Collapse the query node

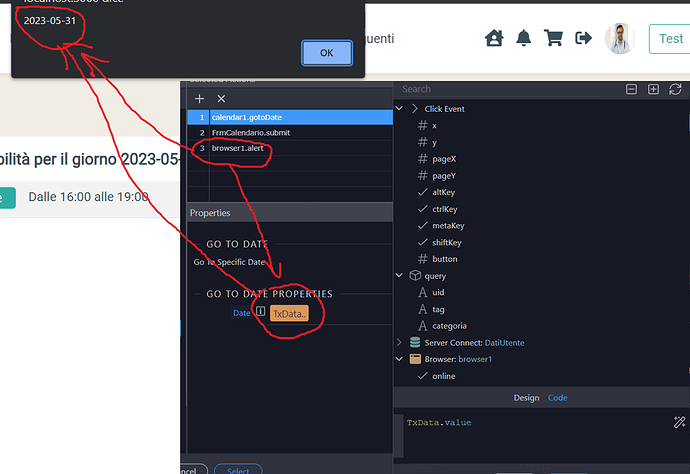[399, 276]
